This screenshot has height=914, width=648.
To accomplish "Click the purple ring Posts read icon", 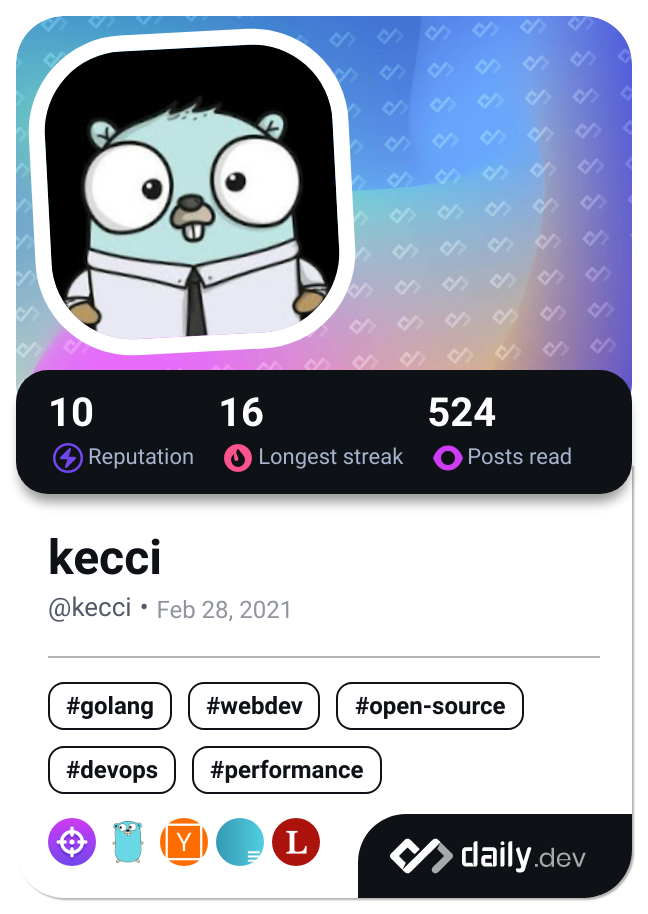I will point(447,458).
